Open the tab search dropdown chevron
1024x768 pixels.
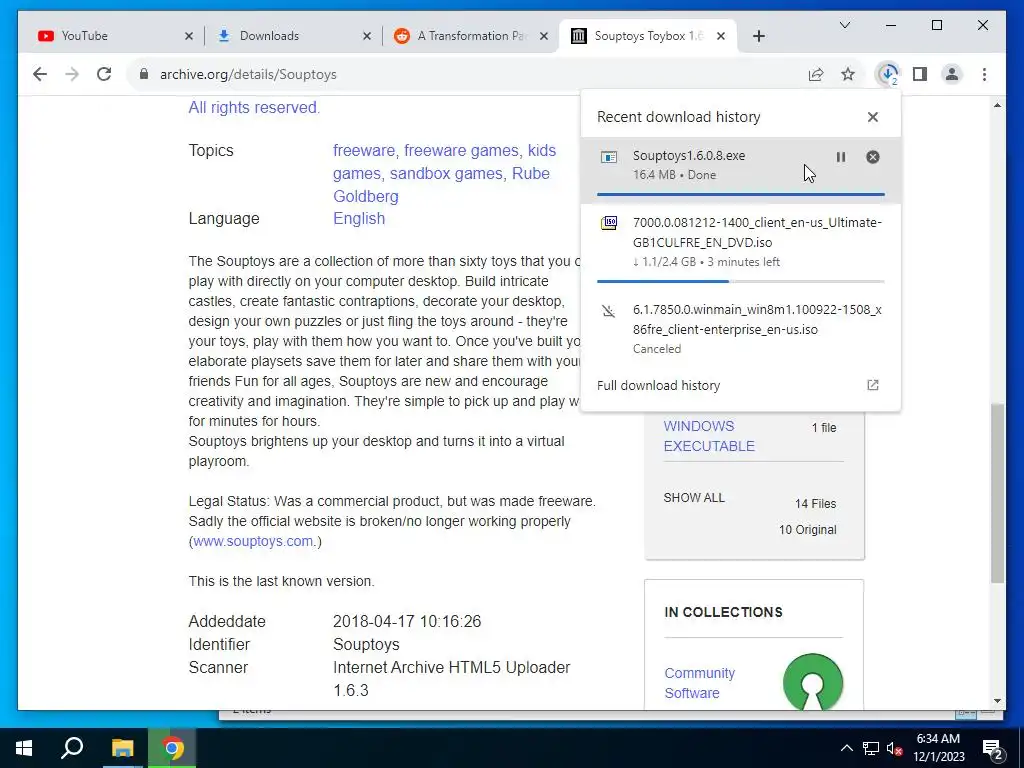pos(844,25)
